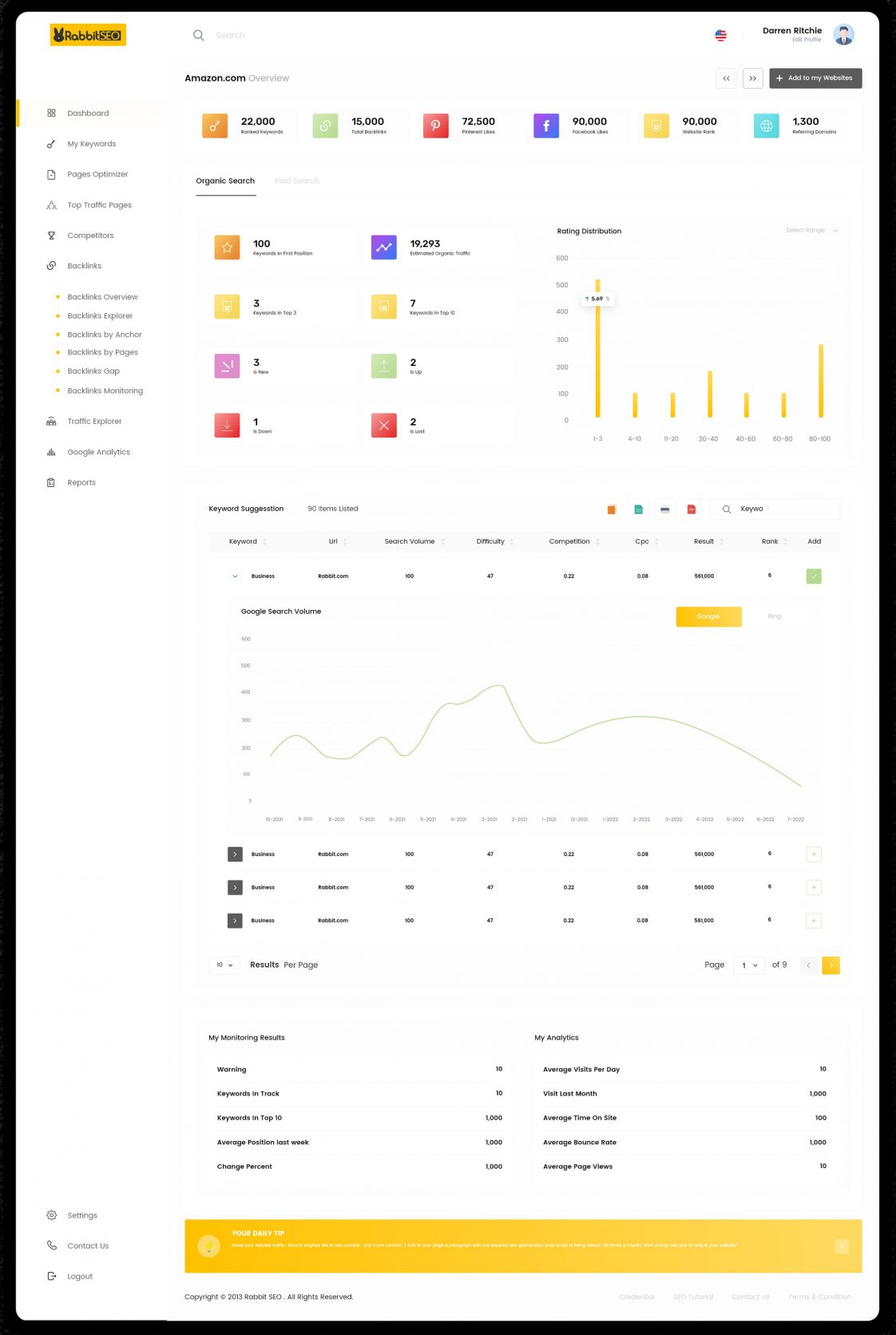Open the page number dropdown
This screenshot has width=896, height=1335.
pos(749,965)
